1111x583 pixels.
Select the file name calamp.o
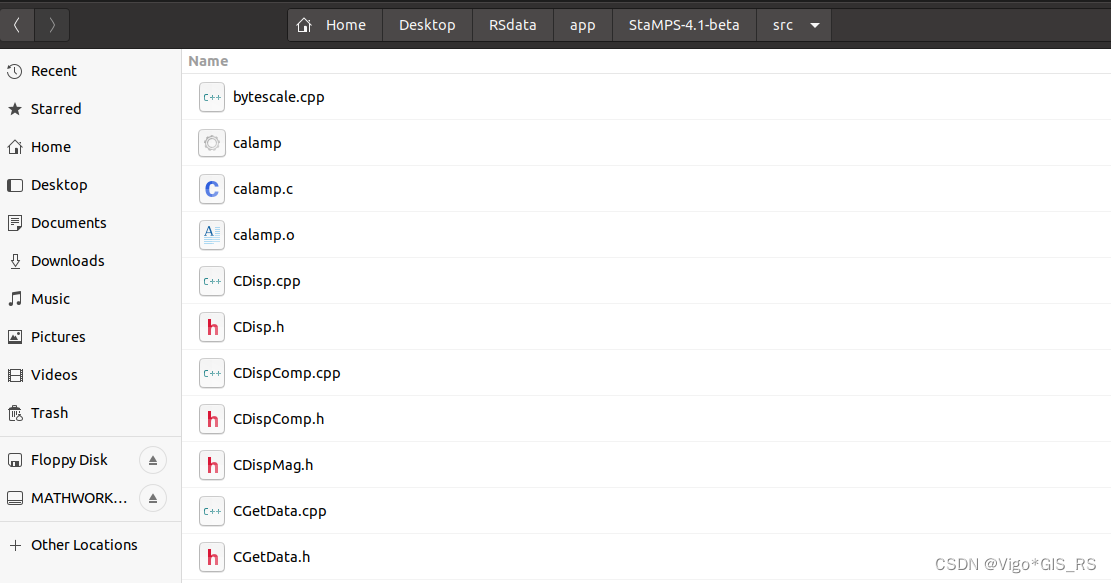tap(264, 235)
